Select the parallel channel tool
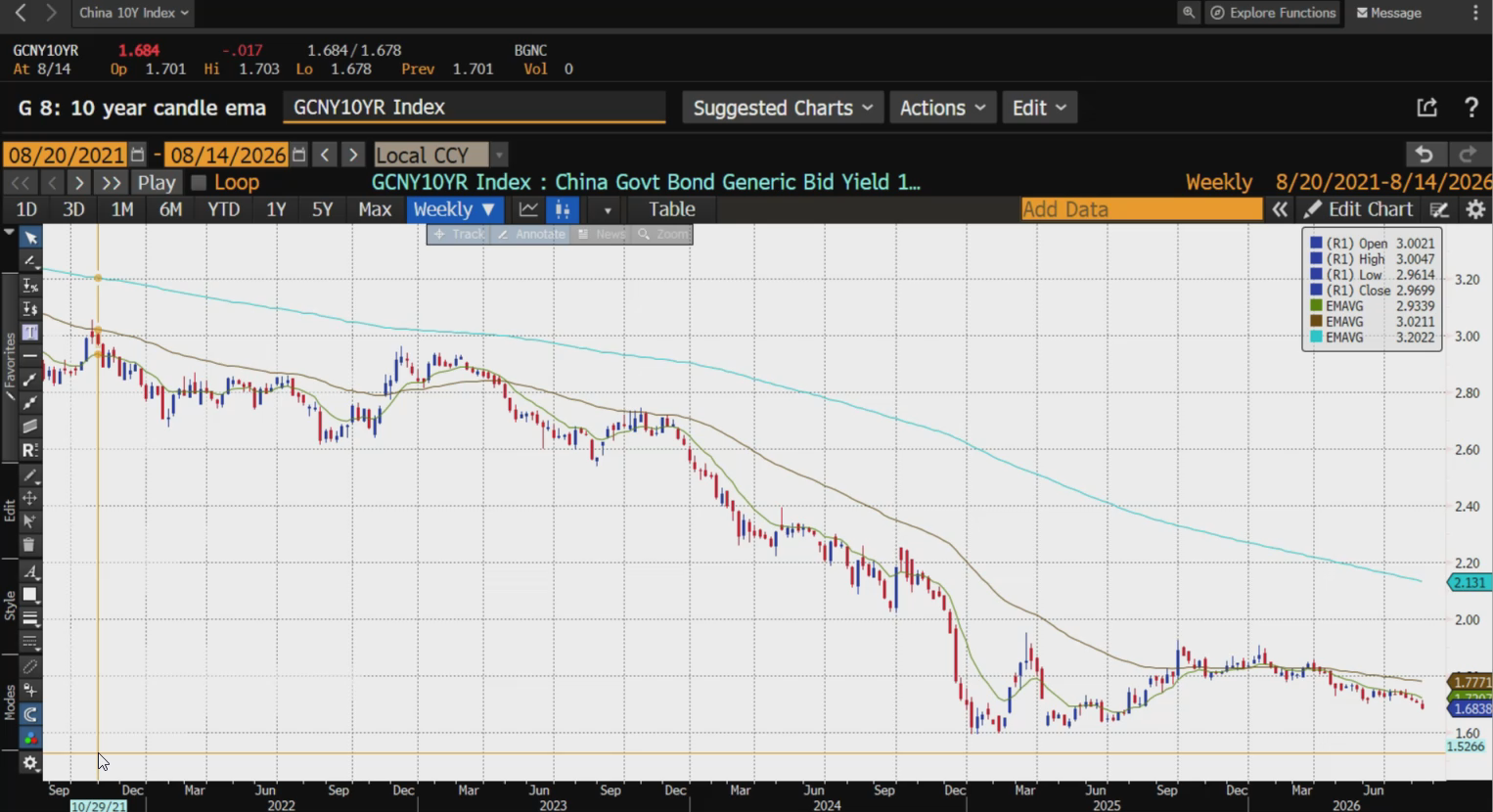Viewport: 1493px width, 812px height. [x=30, y=426]
